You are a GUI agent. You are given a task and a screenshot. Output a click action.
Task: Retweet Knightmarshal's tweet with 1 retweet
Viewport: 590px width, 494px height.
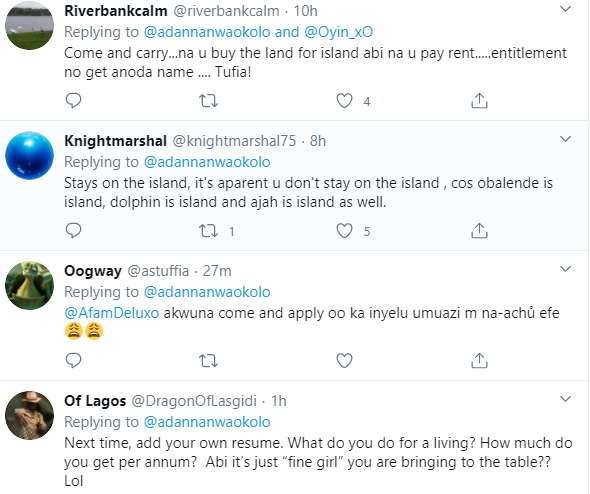(x=208, y=231)
